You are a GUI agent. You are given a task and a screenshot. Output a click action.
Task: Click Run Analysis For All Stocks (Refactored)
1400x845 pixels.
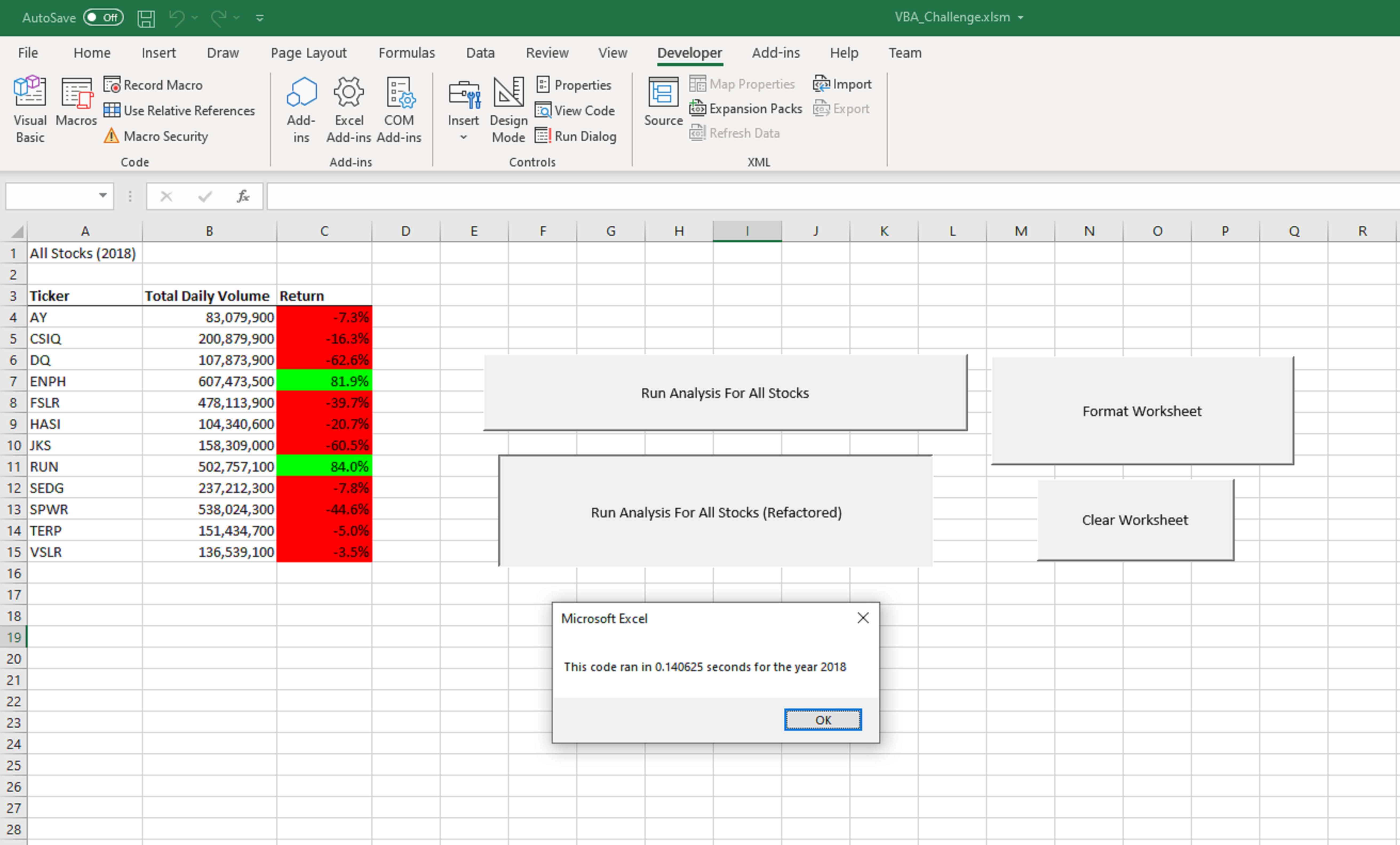tap(716, 511)
